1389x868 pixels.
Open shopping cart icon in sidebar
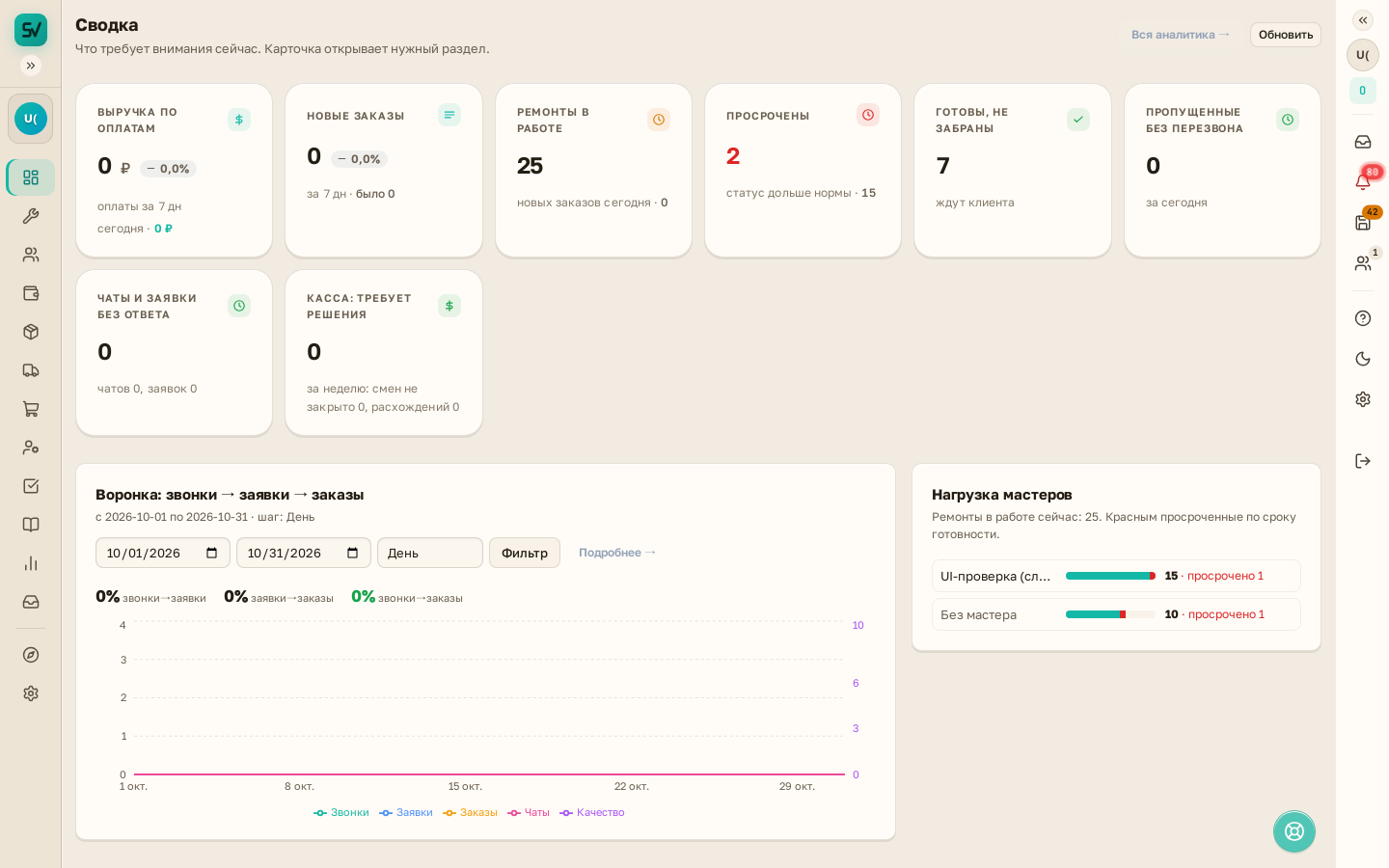tap(31, 409)
